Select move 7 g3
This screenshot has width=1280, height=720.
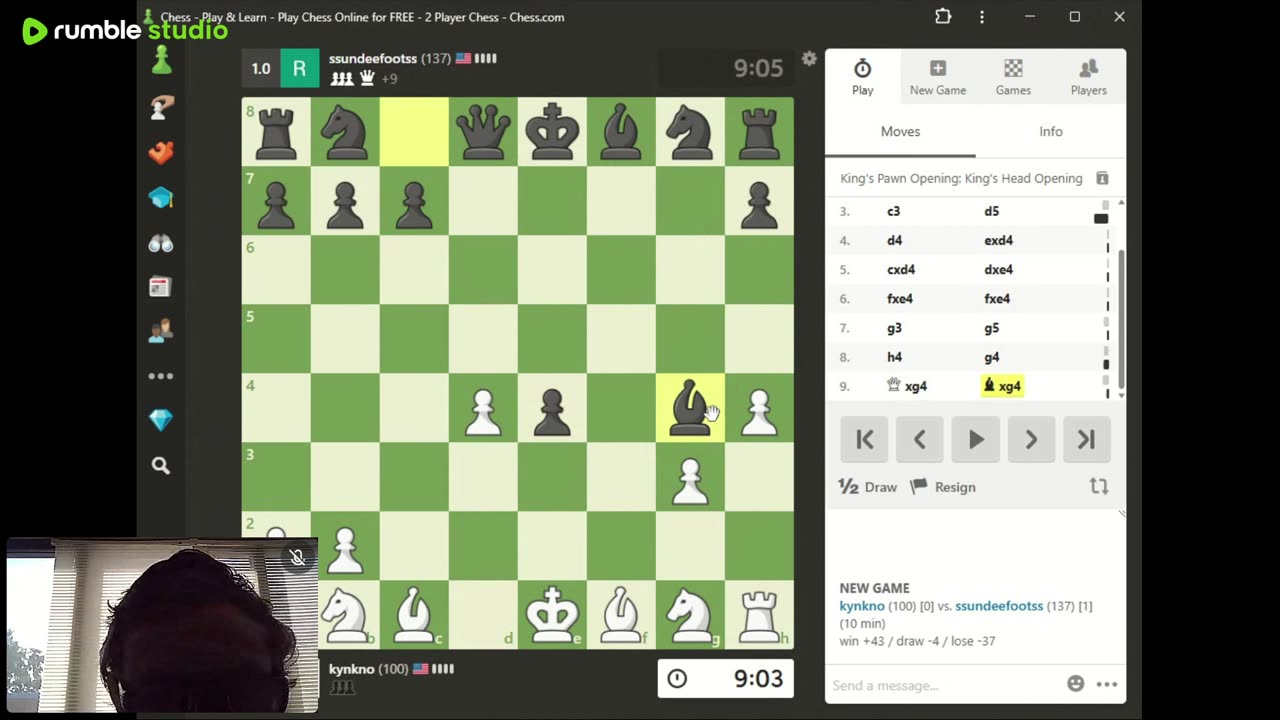coord(894,328)
